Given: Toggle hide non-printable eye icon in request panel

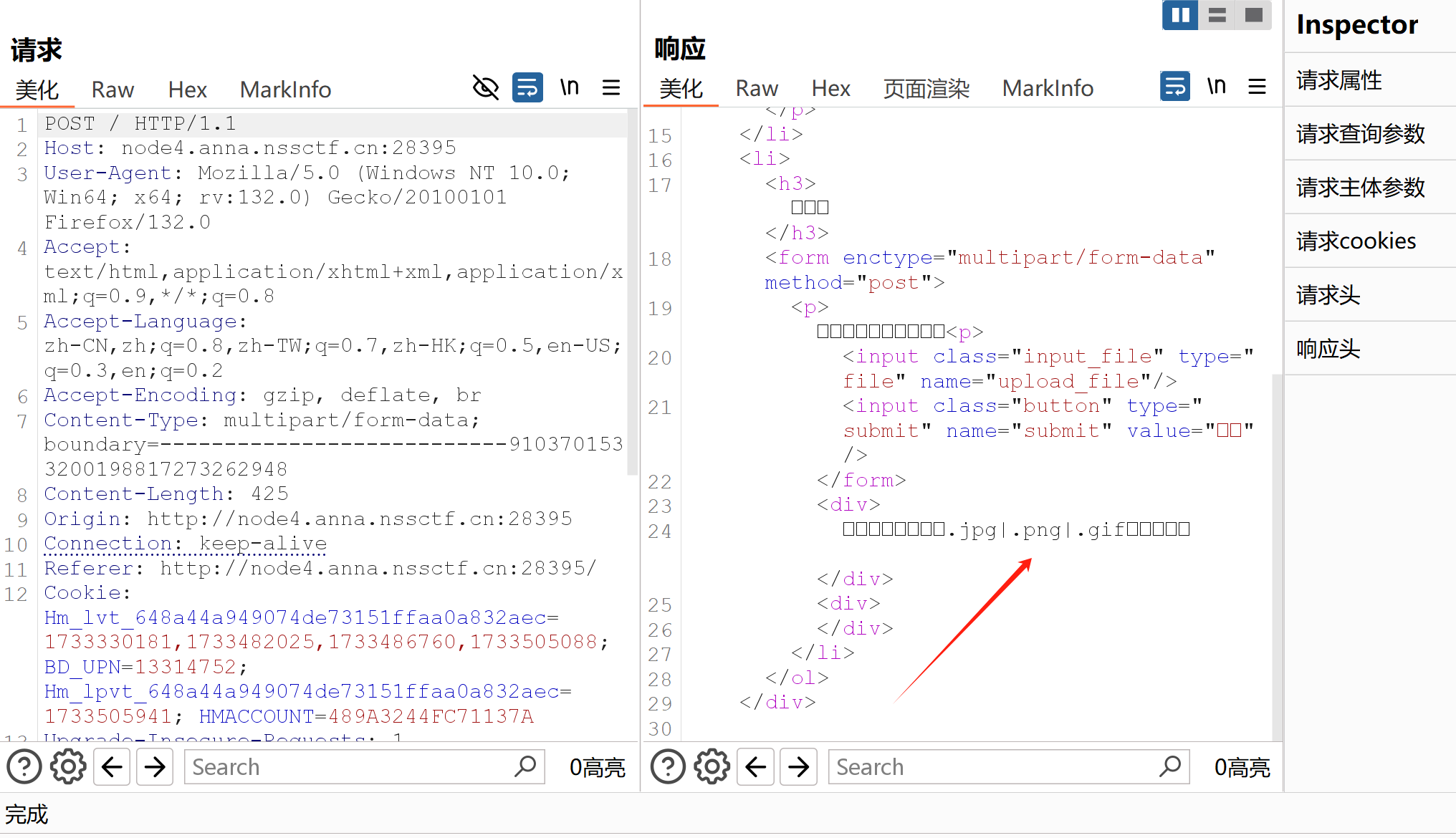Looking at the screenshot, I should pos(485,88).
